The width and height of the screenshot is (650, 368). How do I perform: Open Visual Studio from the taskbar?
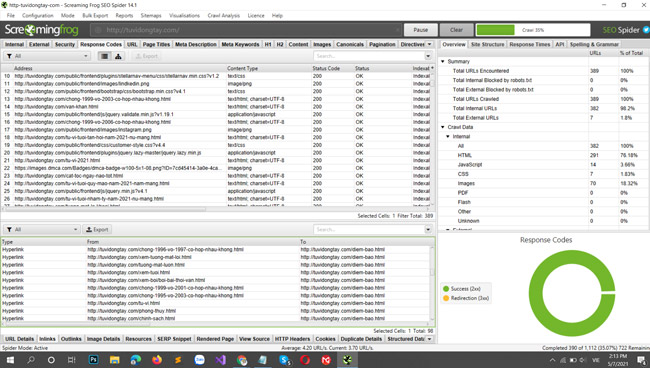coord(221,360)
